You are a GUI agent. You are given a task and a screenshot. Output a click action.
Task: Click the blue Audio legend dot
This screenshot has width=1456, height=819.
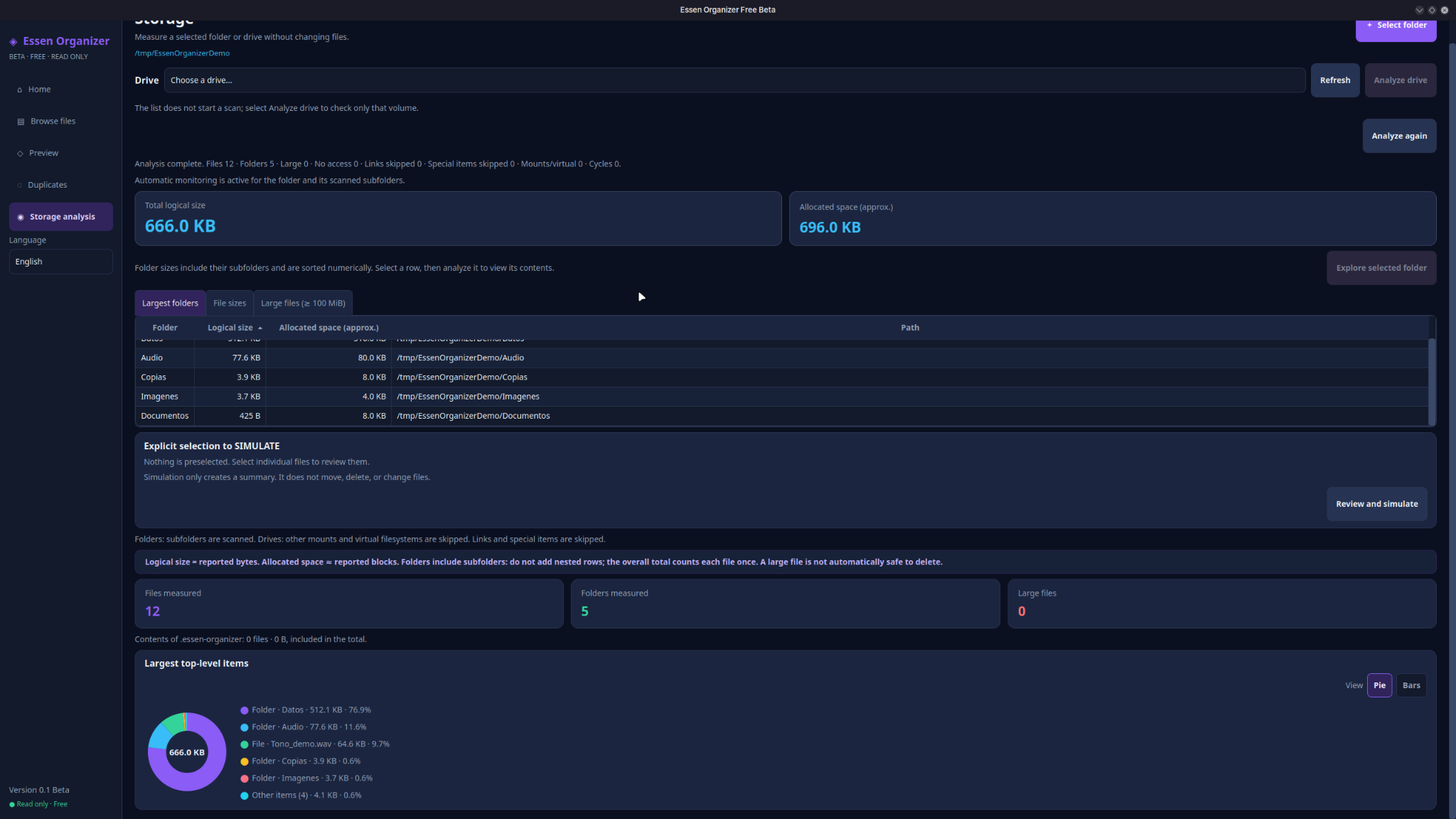click(x=245, y=727)
